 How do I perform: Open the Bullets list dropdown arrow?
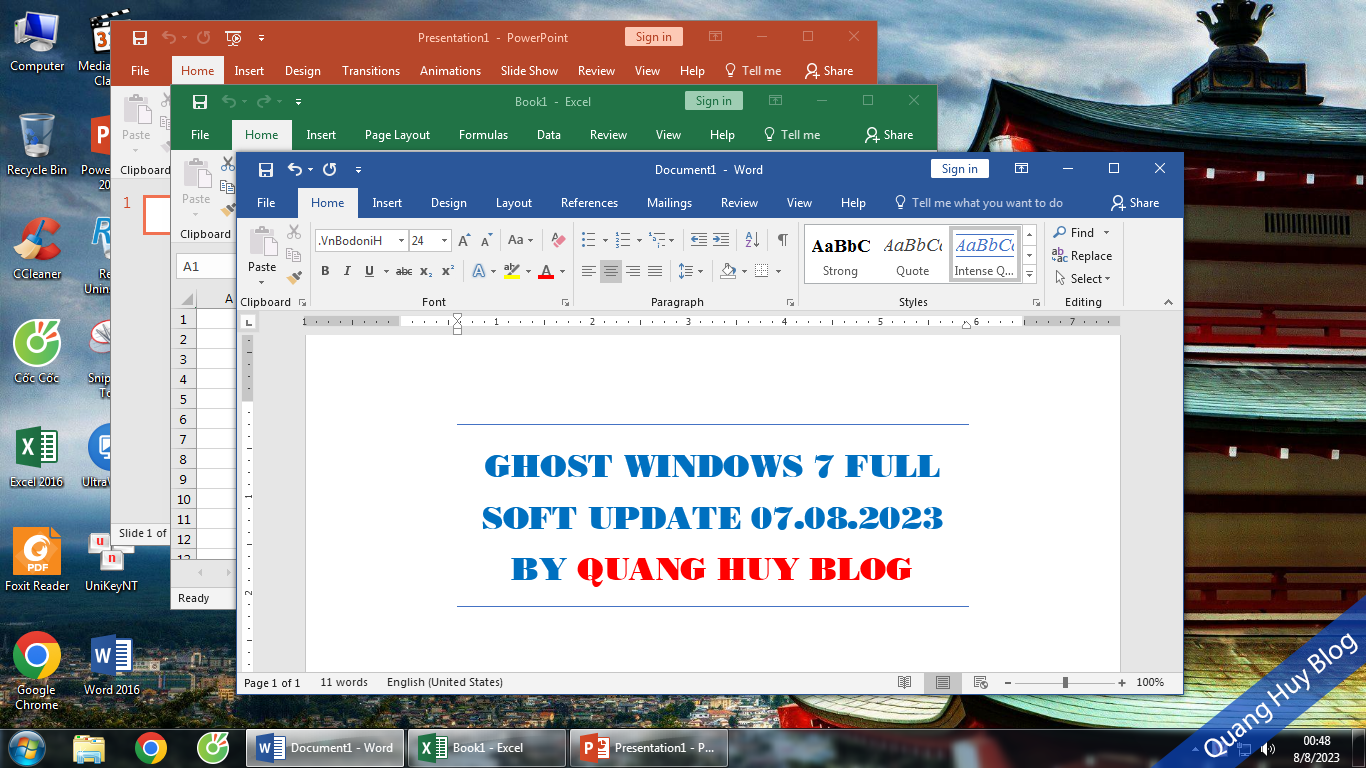tap(605, 240)
